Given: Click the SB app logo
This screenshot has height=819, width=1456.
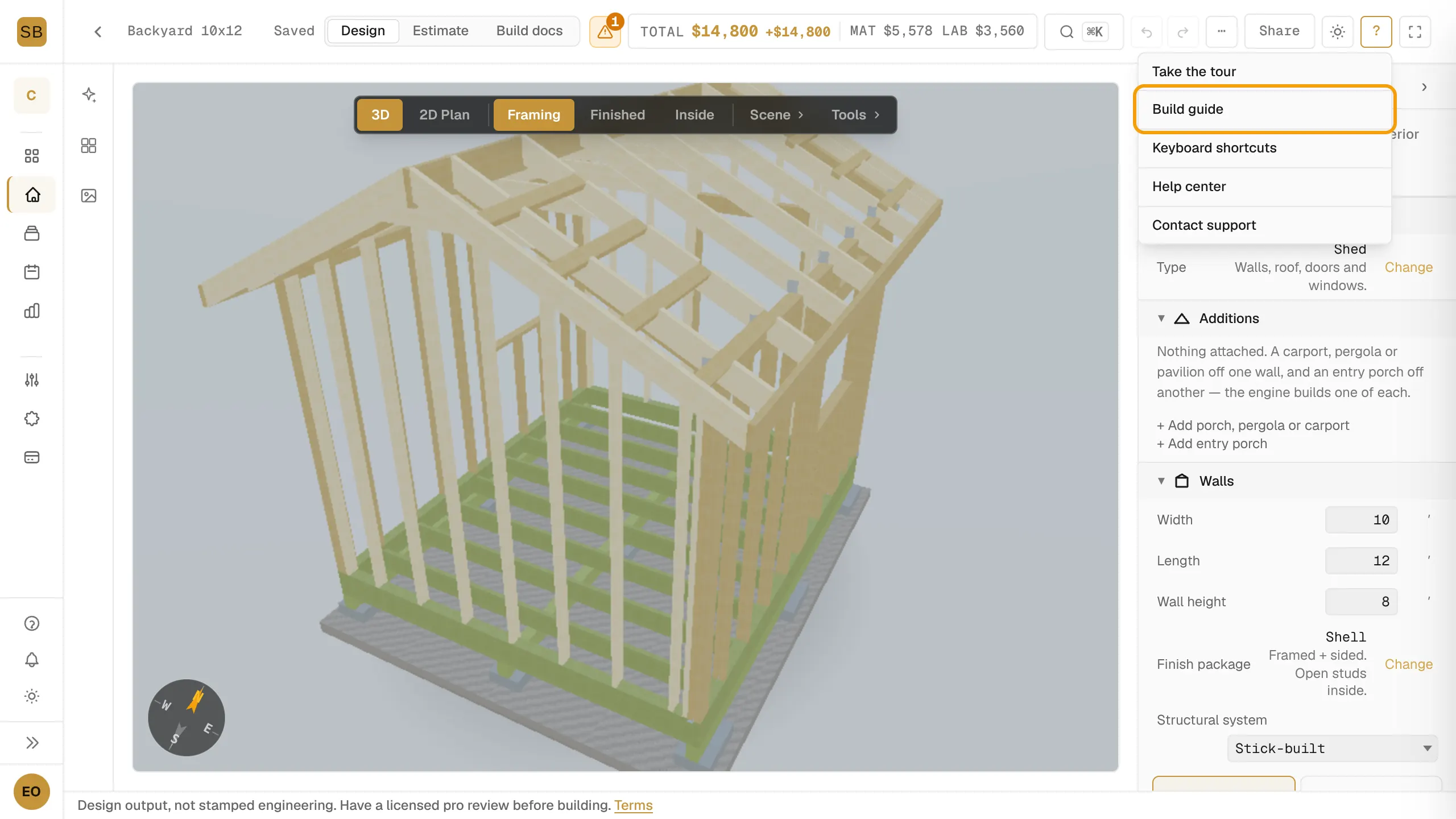Looking at the screenshot, I should click(x=31, y=31).
